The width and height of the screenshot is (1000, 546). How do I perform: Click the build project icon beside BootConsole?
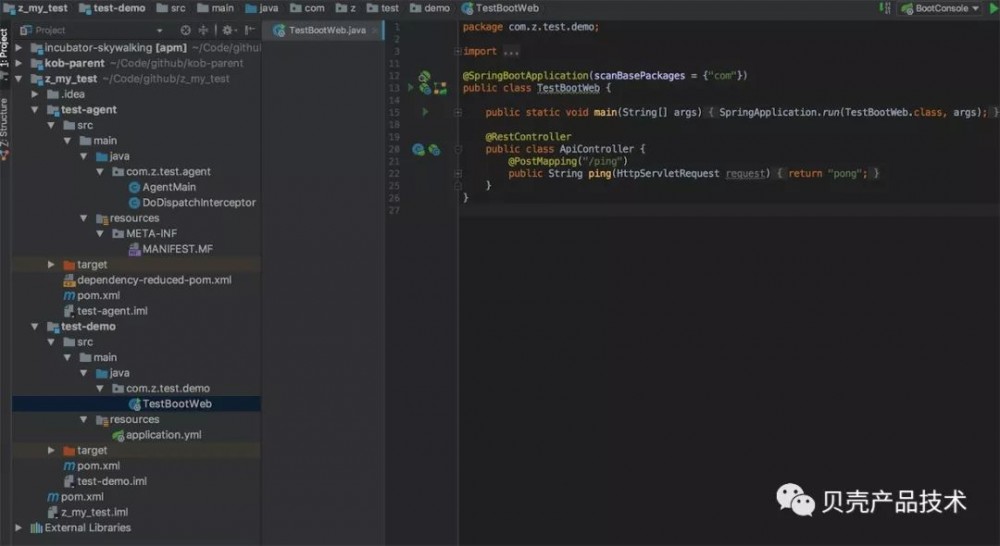tap(885, 8)
